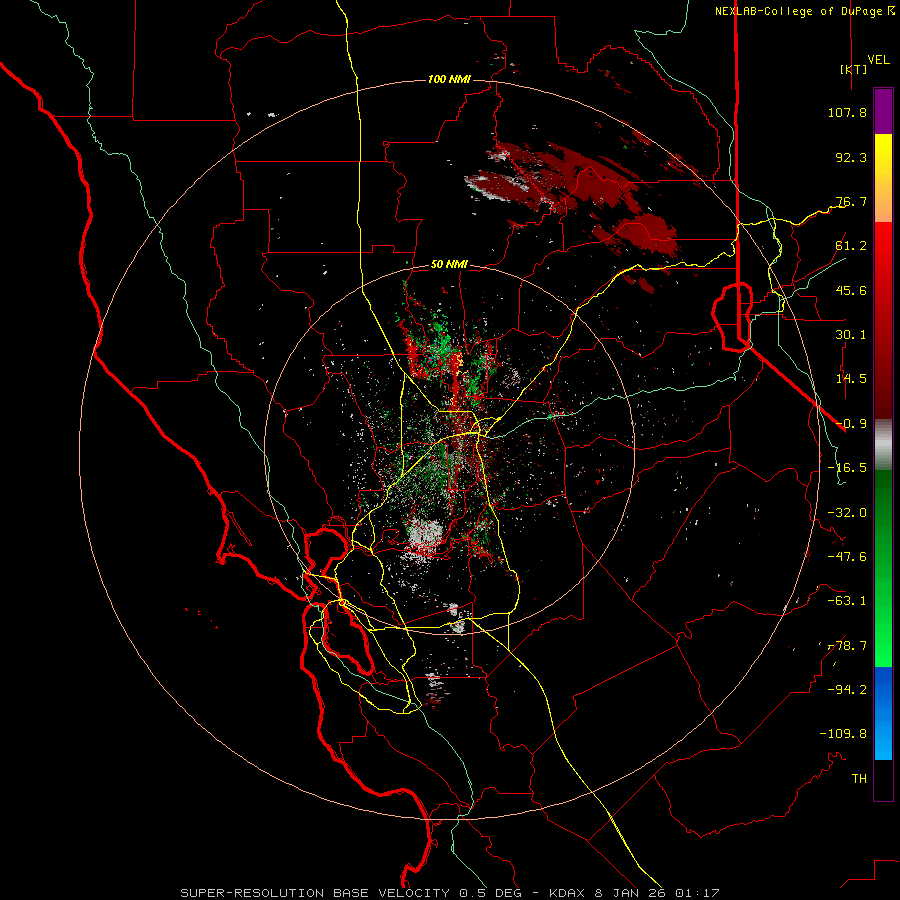Click the -0.9 value on the velocity scale
Screen dimensions: 900x900
(851, 424)
